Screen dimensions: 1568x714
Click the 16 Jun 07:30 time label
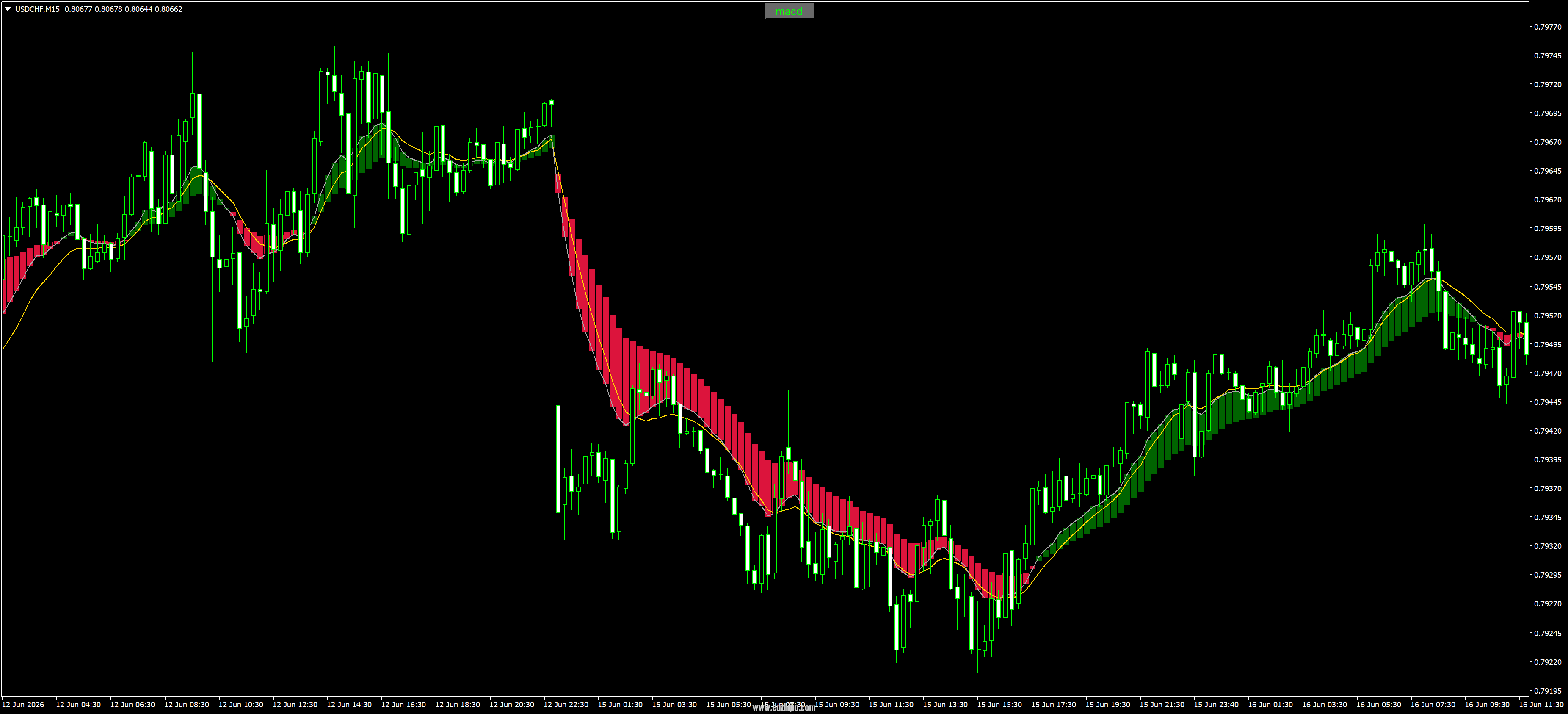click(x=1433, y=705)
